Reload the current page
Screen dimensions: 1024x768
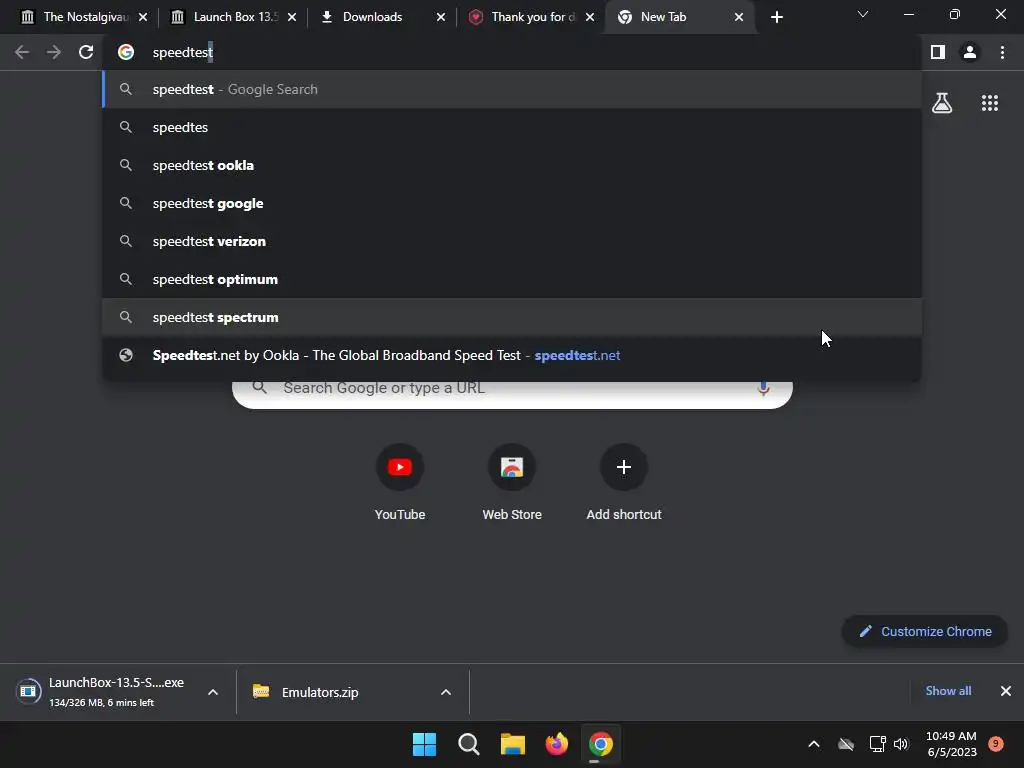point(86,52)
